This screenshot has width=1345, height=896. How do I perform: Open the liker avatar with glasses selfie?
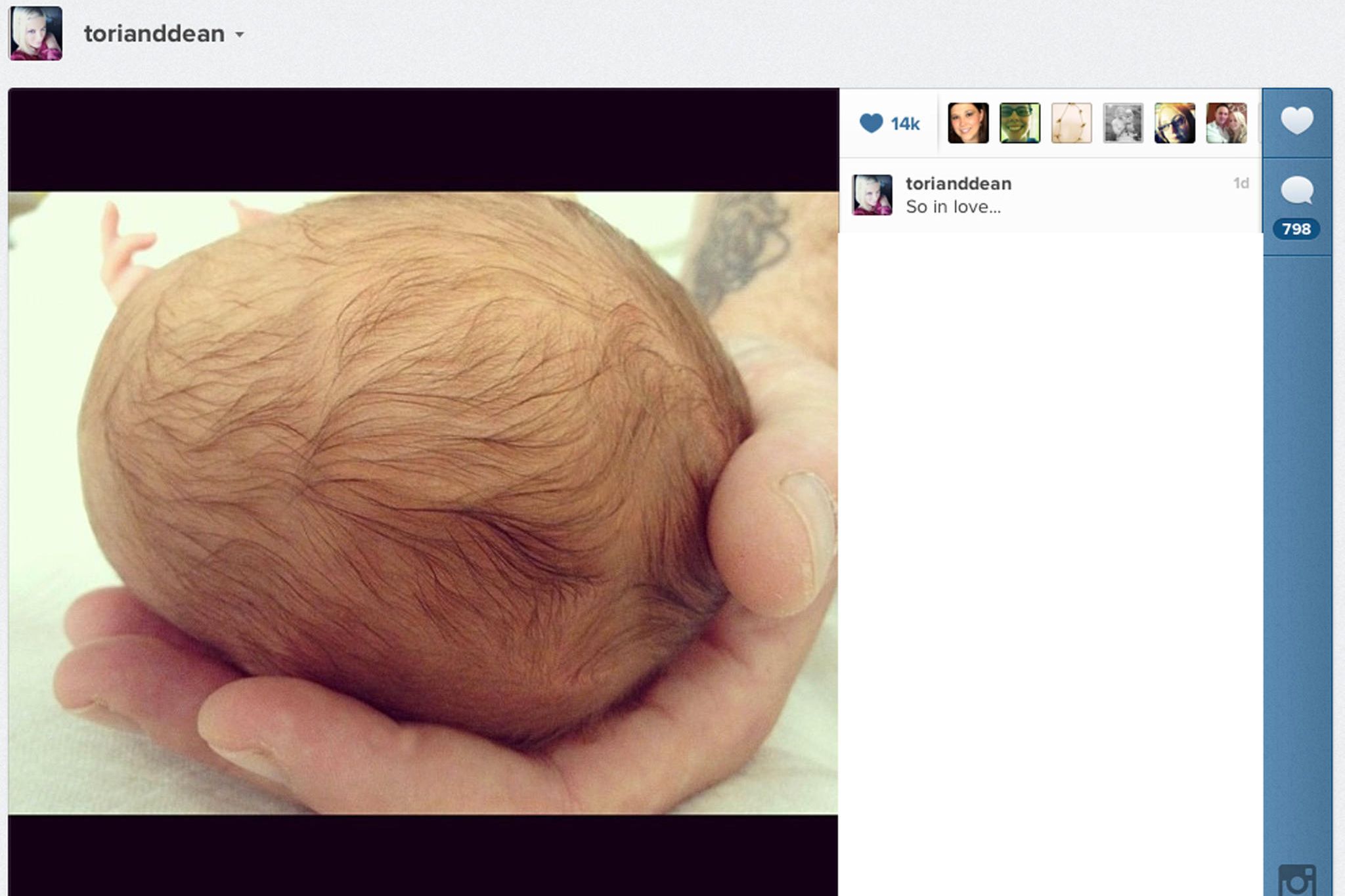click(x=1175, y=123)
